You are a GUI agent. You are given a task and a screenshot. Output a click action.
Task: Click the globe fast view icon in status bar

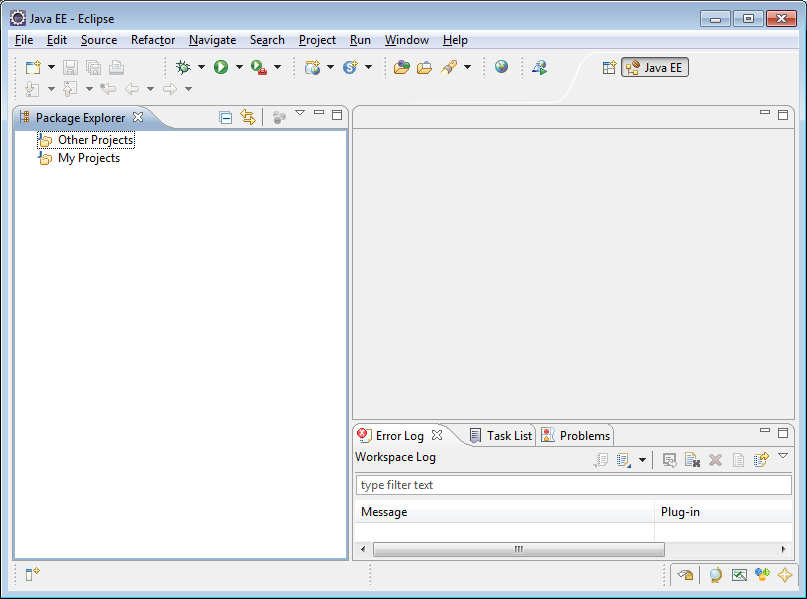[x=715, y=574]
